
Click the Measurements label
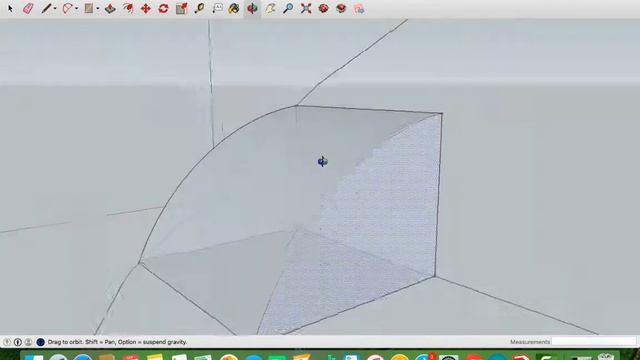click(530, 342)
